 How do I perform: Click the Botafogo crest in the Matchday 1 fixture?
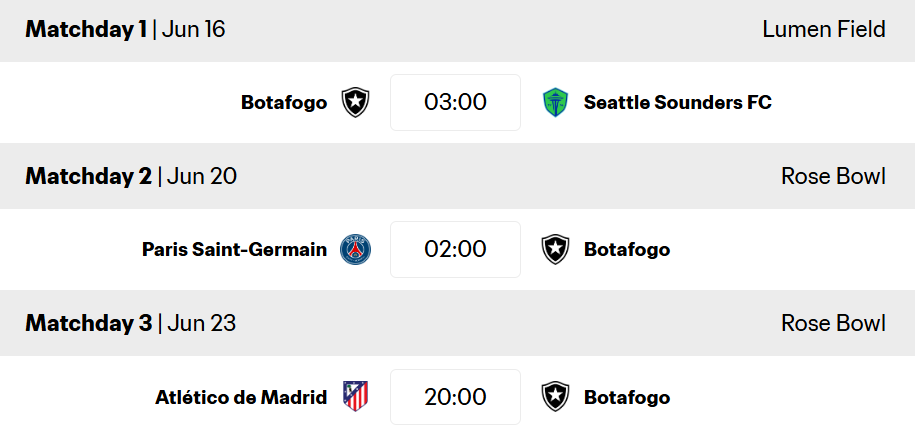coord(355,102)
